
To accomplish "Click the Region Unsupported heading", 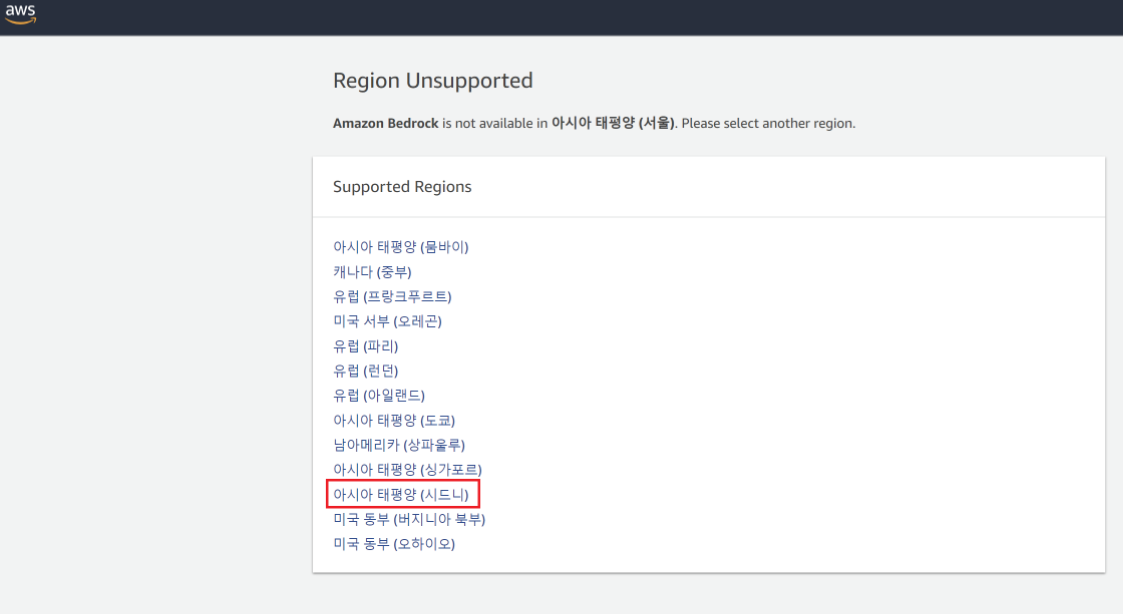I will (x=433, y=80).
